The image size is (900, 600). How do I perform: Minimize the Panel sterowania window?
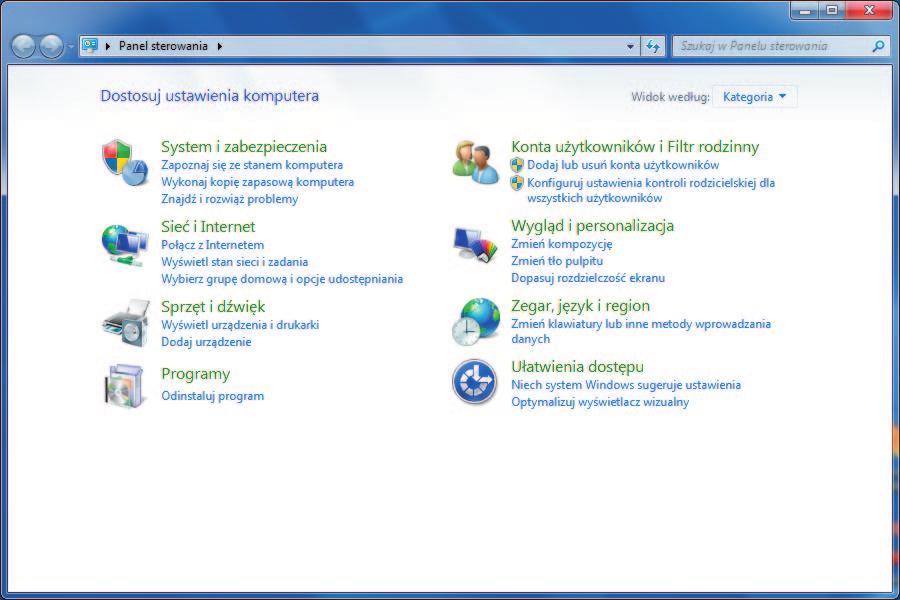(805, 10)
